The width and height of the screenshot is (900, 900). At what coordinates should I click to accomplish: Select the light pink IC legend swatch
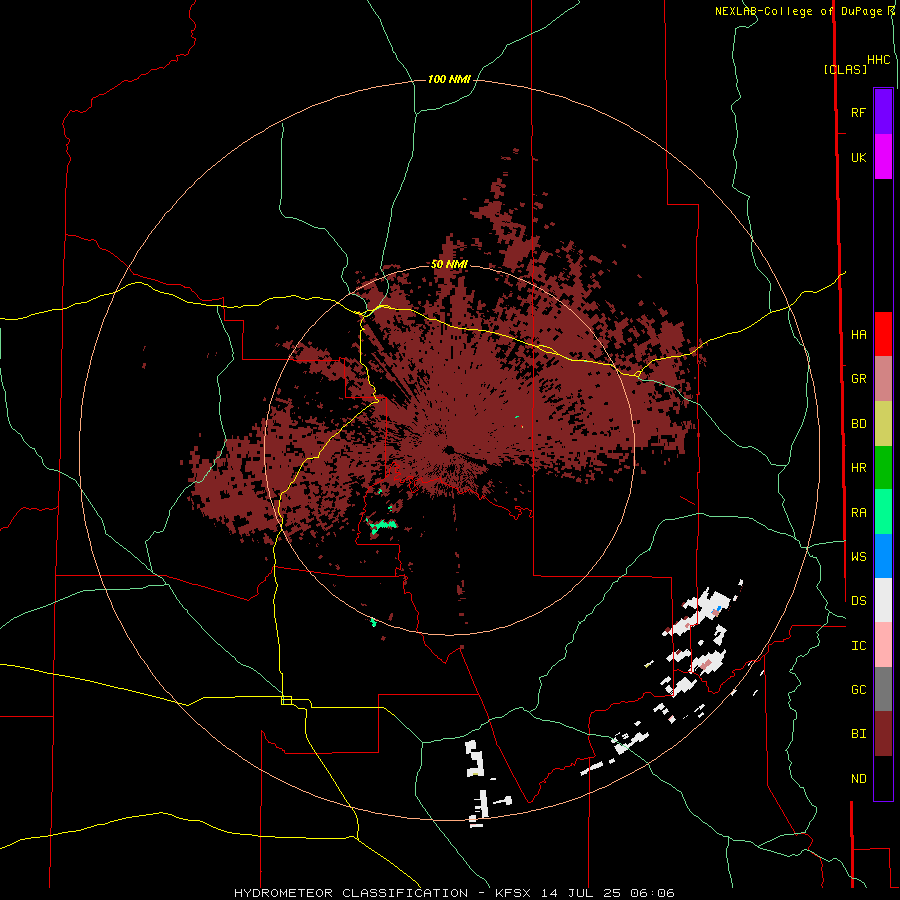883,645
